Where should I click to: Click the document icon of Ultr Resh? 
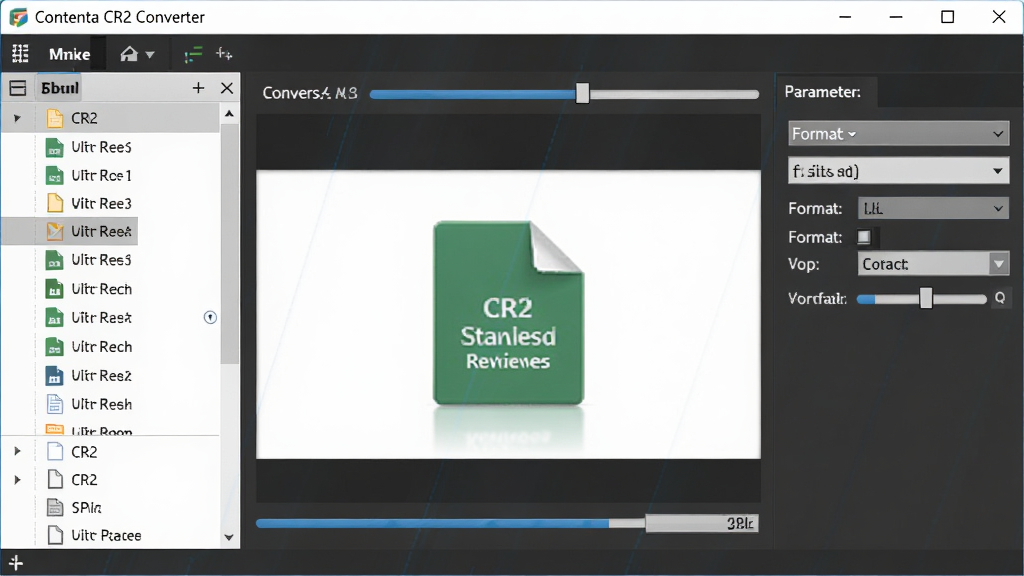[x=55, y=404]
